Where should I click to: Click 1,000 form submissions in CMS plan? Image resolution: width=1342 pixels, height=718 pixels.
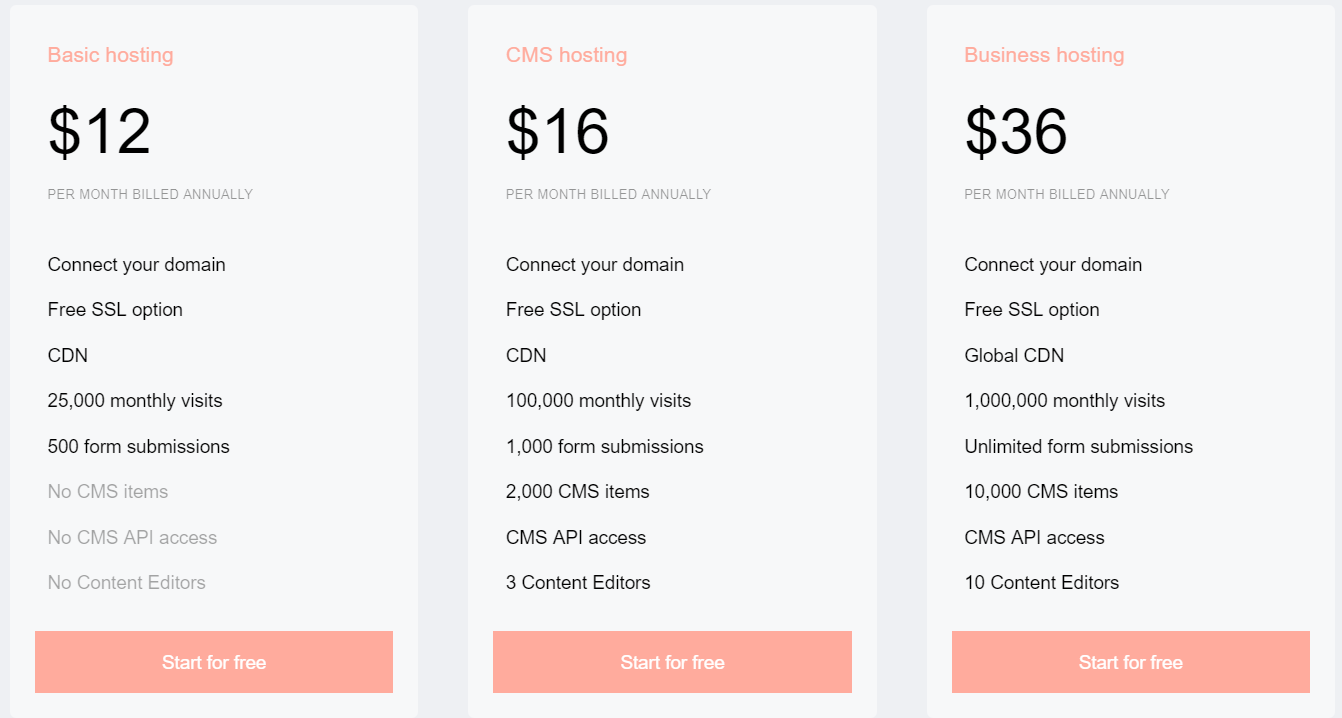point(604,446)
